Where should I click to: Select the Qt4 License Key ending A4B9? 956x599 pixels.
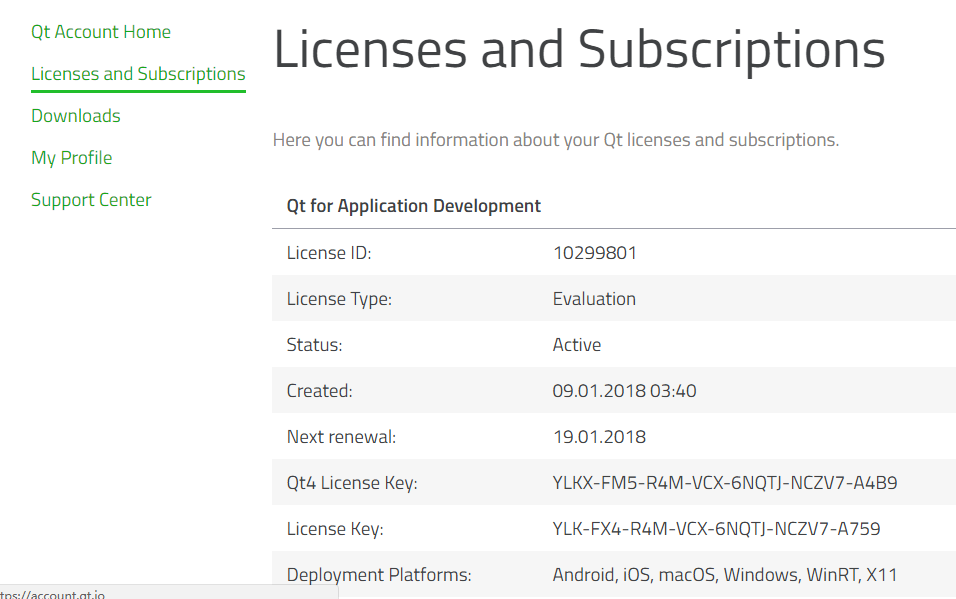pos(725,483)
